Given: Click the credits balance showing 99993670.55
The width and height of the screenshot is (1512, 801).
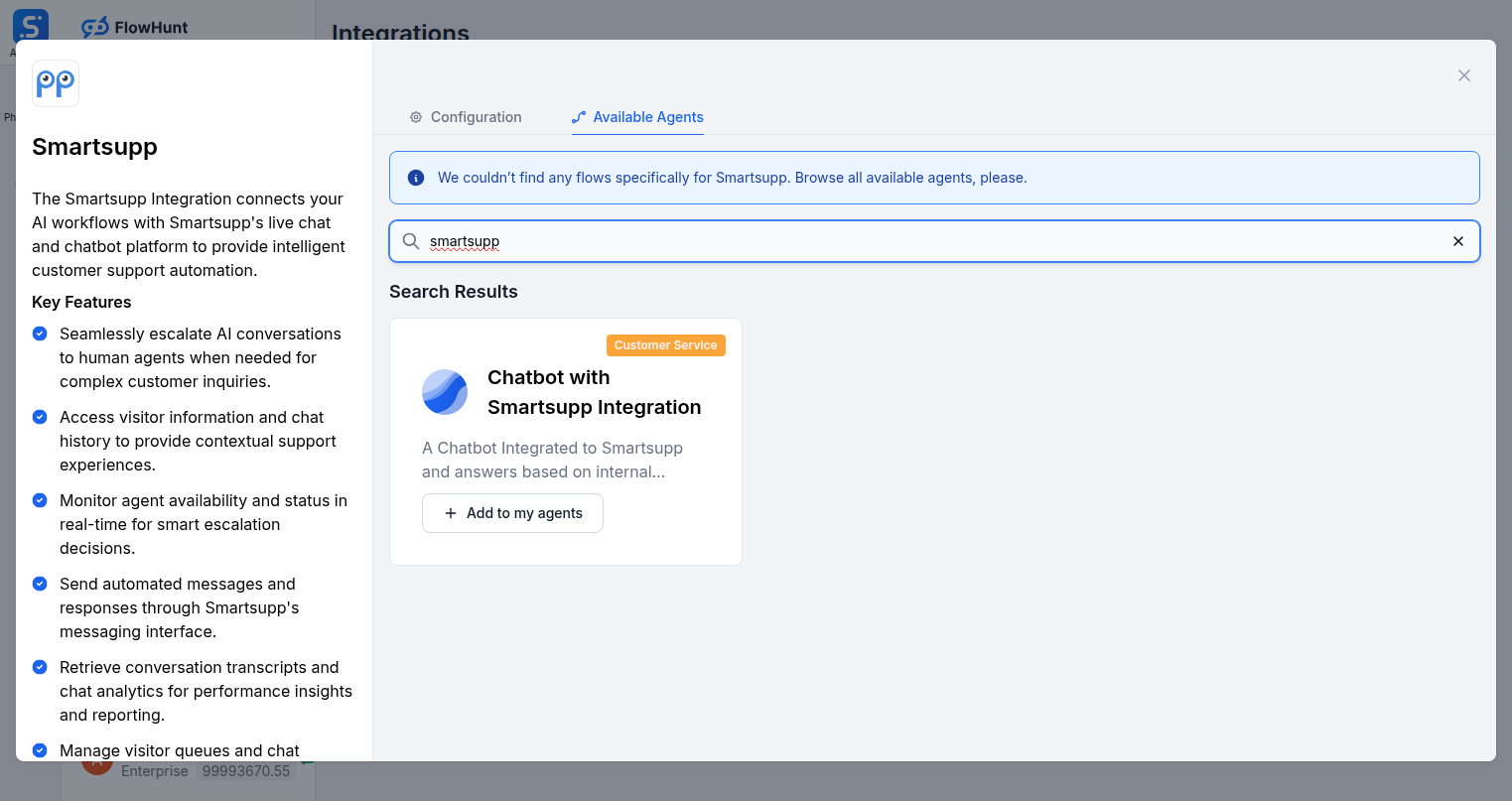Looking at the screenshot, I should [245, 770].
